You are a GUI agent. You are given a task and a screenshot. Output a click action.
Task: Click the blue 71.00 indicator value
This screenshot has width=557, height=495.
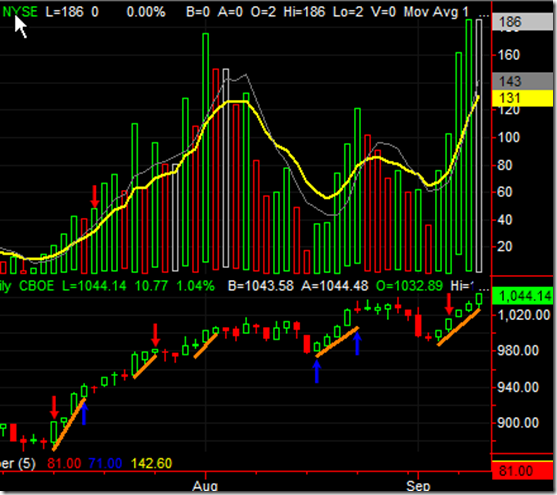[105, 463]
